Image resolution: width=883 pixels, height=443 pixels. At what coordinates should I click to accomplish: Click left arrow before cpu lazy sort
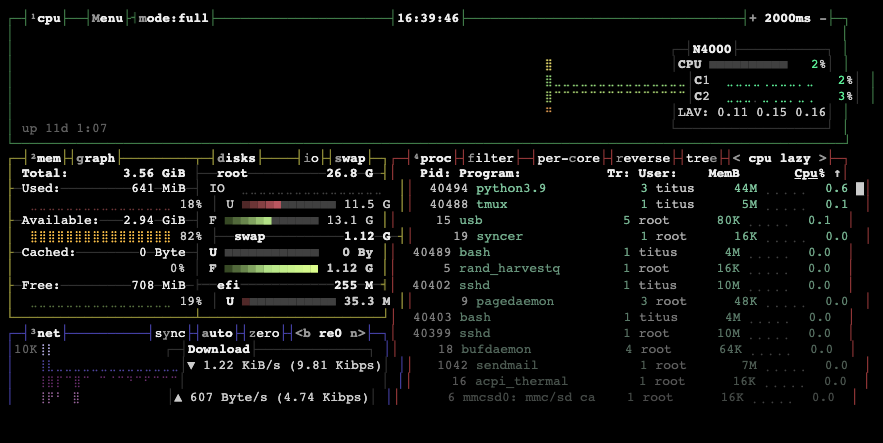coord(737,158)
